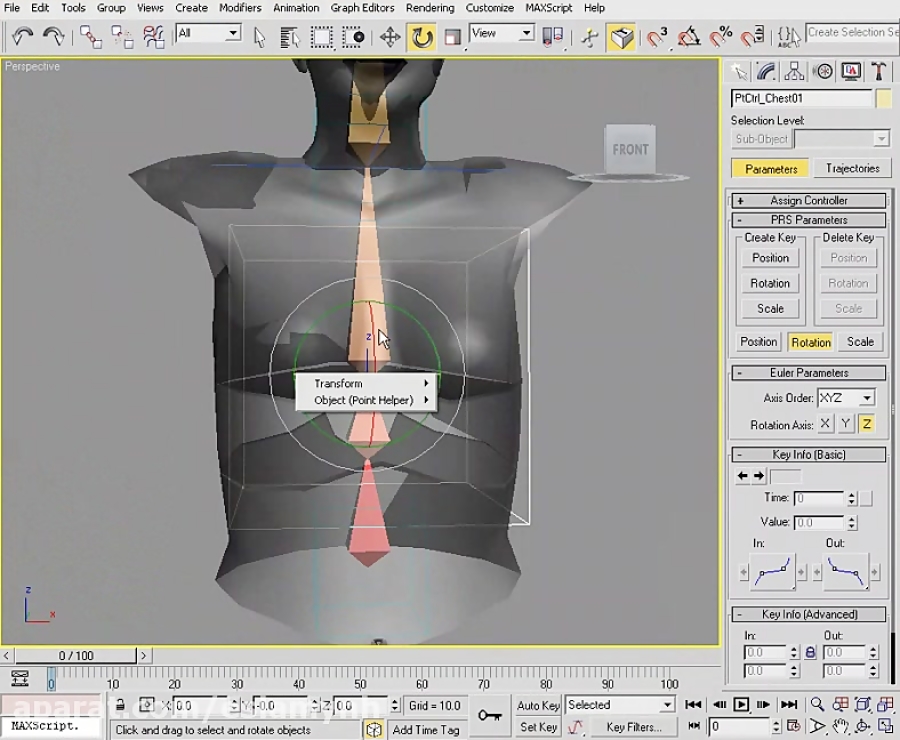Viewport: 900px width, 740px height.
Task: Click the Key Filters button
Action: point(634,727)
